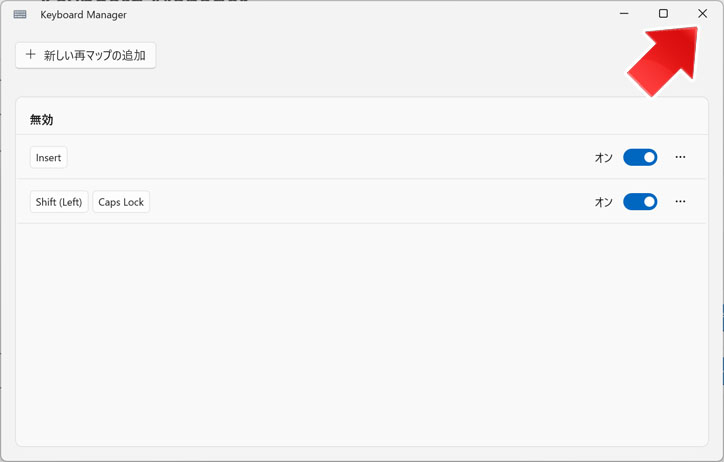Select the Insert remap row
The width and height of the screenshot is (724, 462).
pos(362,157)
